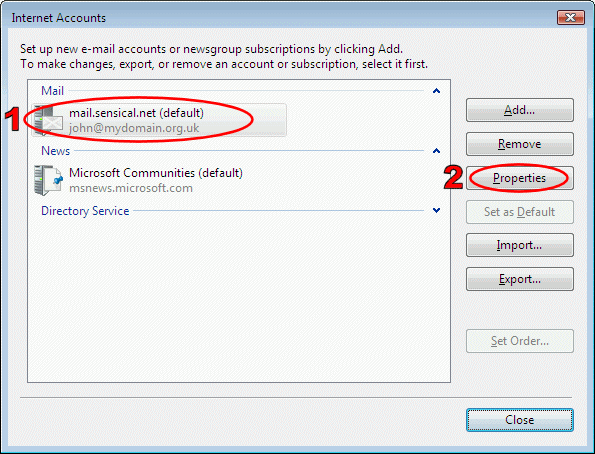Image resolution: width=595 pixels, height=454 pixels.
Task: Click the Microsoft Communities news server icon
Action: (x=48, y=180)
